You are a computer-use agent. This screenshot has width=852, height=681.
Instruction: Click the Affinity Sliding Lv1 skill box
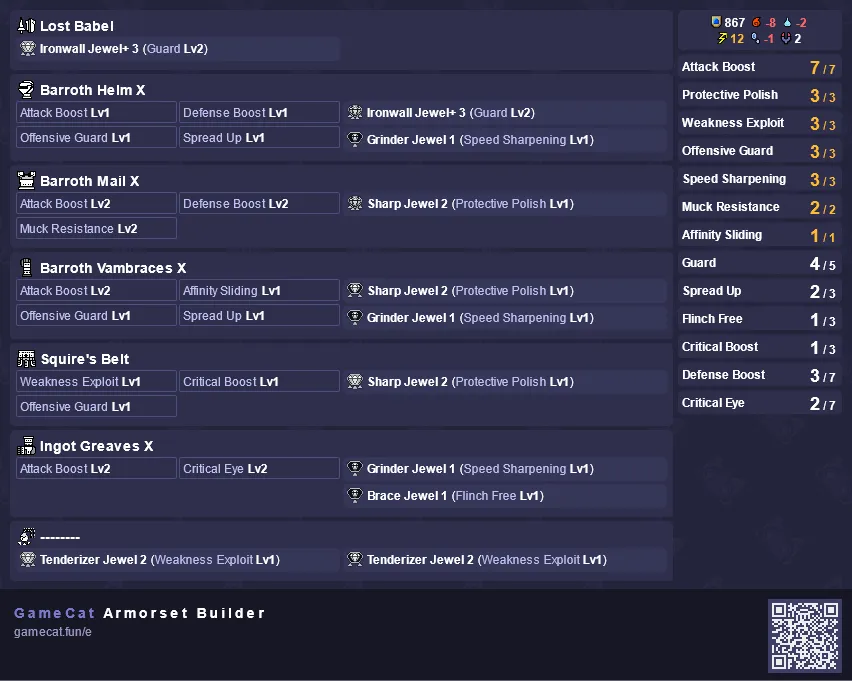pyautogui.click(x=259, y=290)
